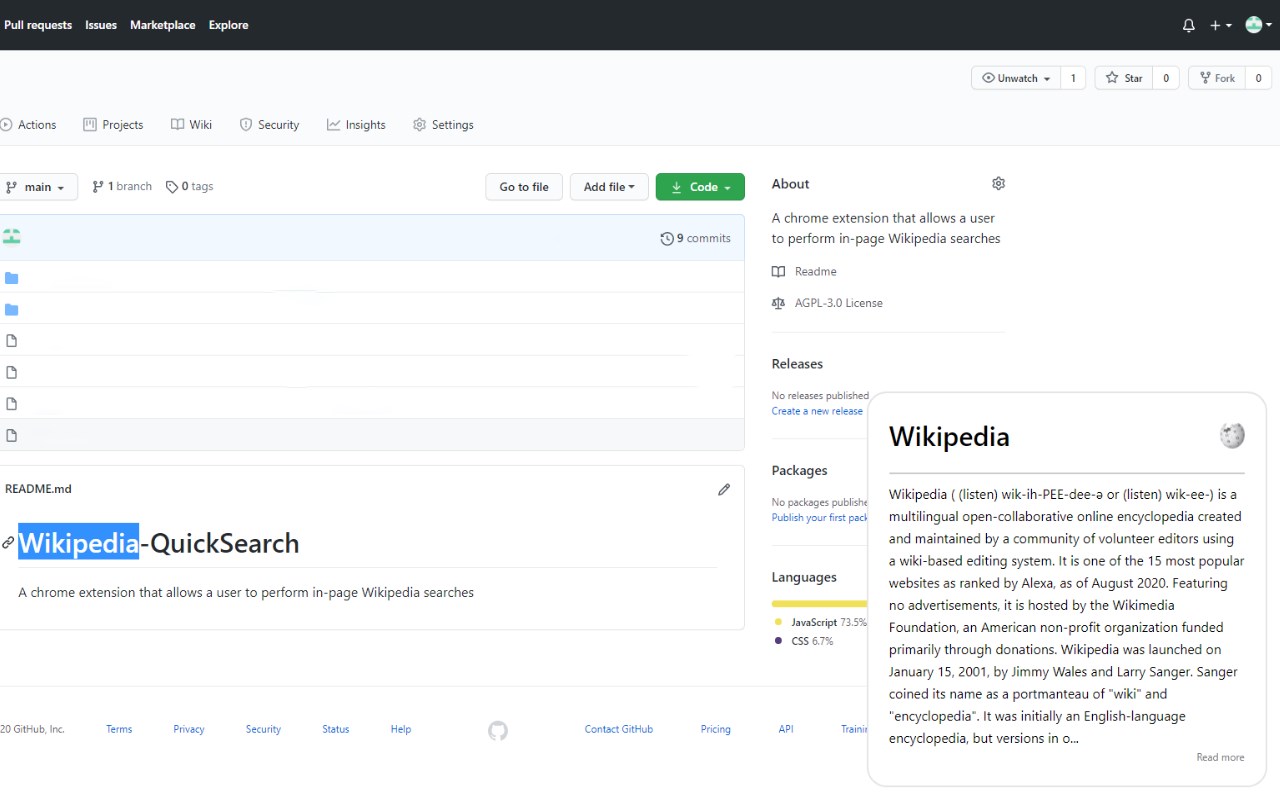Open the About settings gear icon
1280x800 pixels.
pos(998,184)
